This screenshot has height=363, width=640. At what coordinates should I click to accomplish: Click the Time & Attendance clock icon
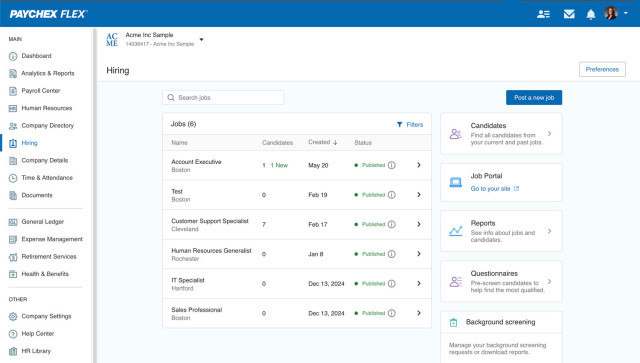pos(13,178)
